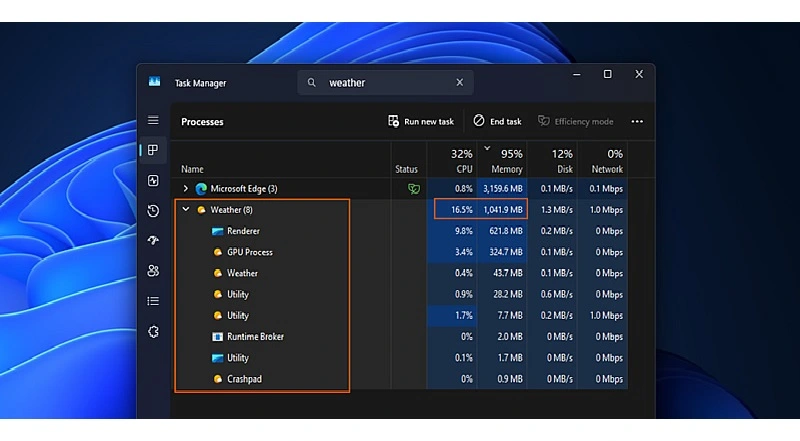The image size is (800, 441).
Task: Click the Crashpad weather icon
Action: coord(217,379)
